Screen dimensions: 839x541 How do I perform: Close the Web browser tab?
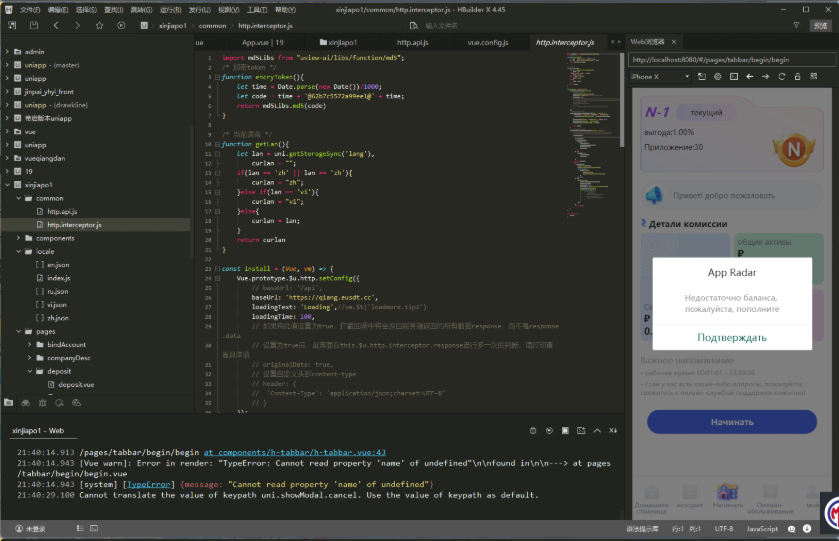point(674,42)
